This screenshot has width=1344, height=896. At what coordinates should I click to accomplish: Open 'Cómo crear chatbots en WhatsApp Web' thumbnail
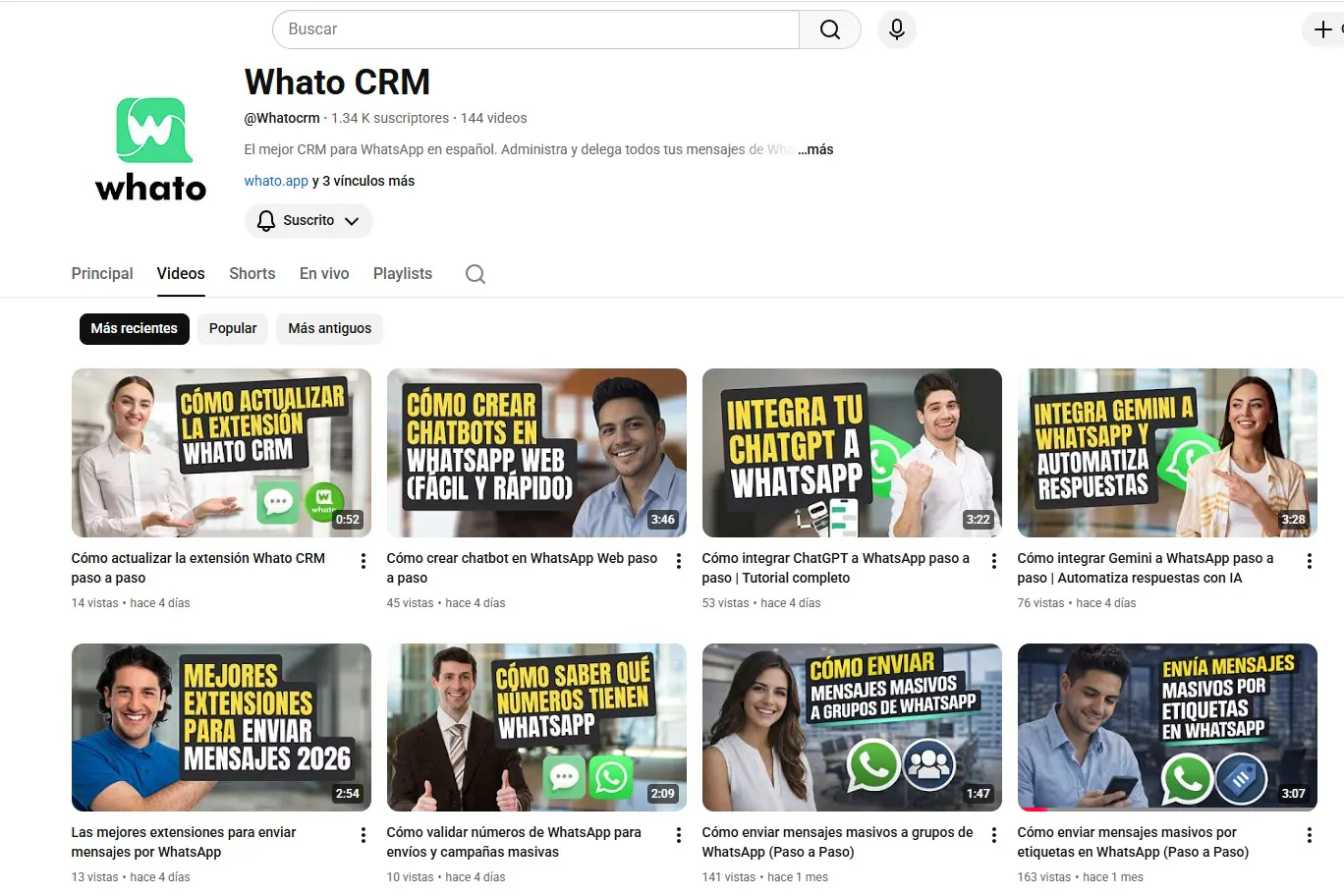[536, 453]
